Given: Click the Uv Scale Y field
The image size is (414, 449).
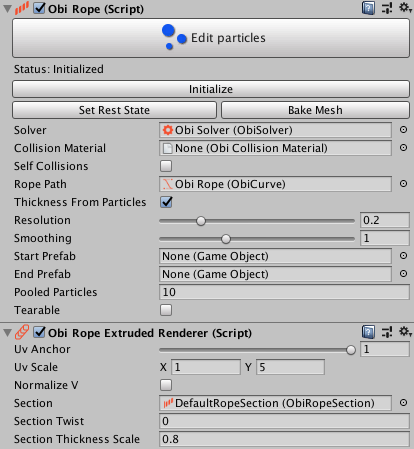Looking at the screenshot, I should 290,367.
